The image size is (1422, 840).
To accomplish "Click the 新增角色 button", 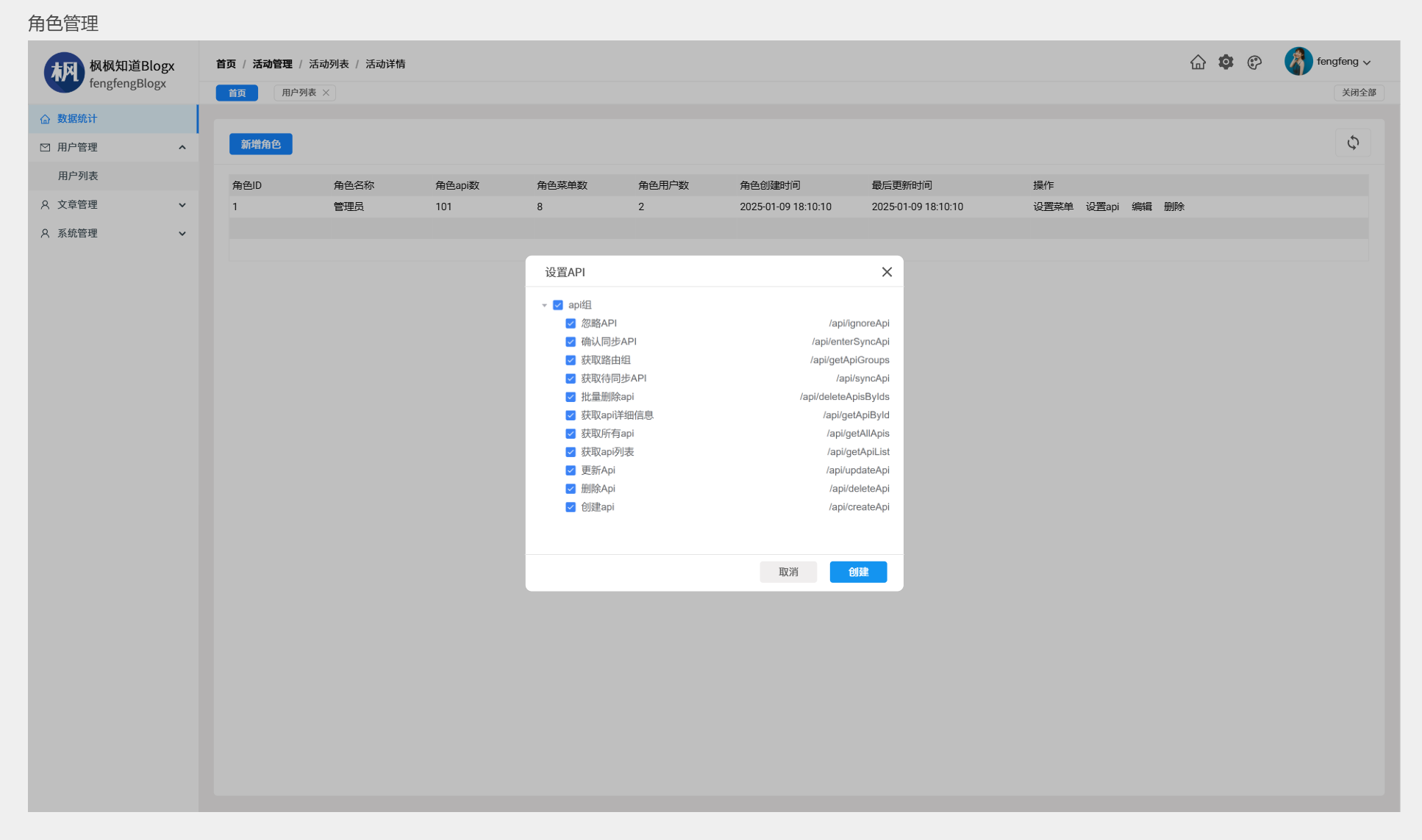I will [x=260, y=144].
